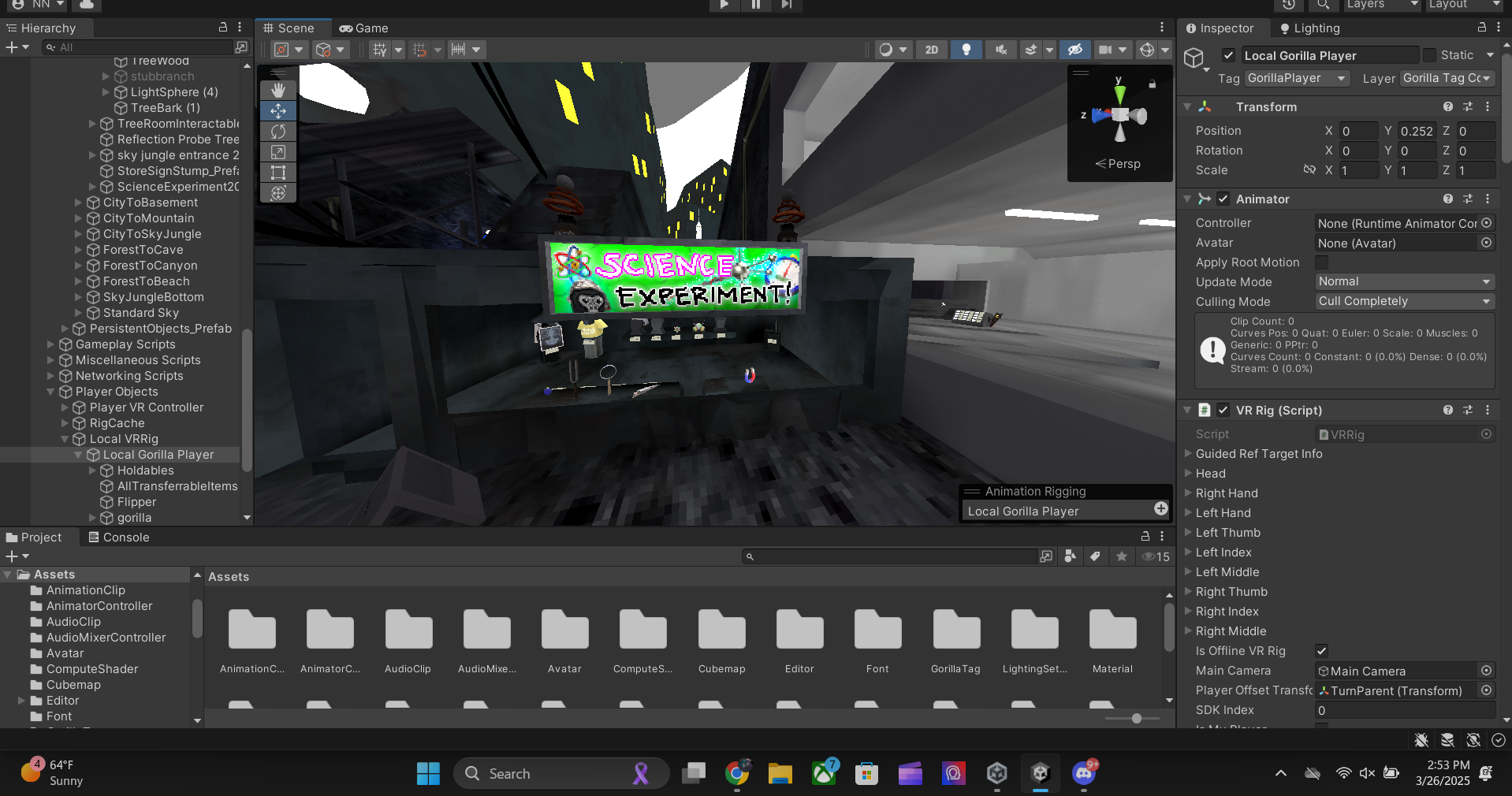Select Holdables in Hierarchy

pos(145,471)
